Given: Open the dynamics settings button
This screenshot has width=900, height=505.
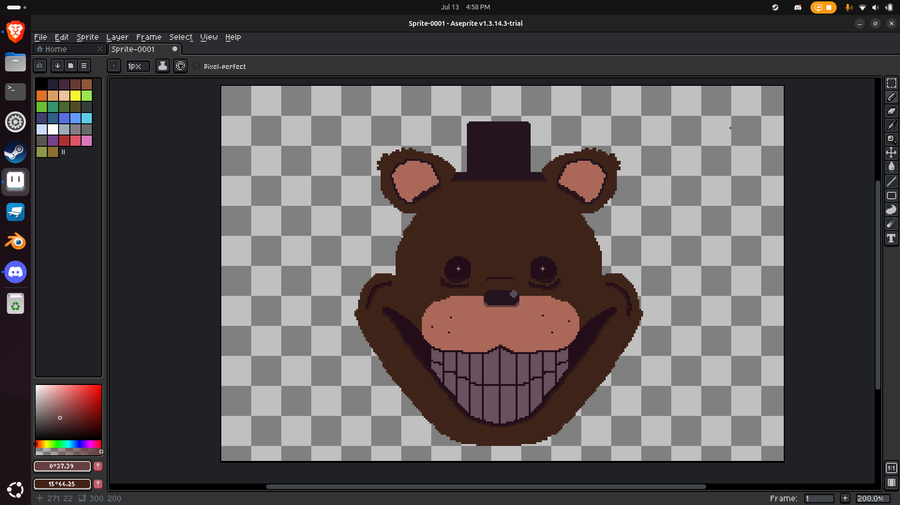Looking at the screenshot, I should (x=180, y=66).
